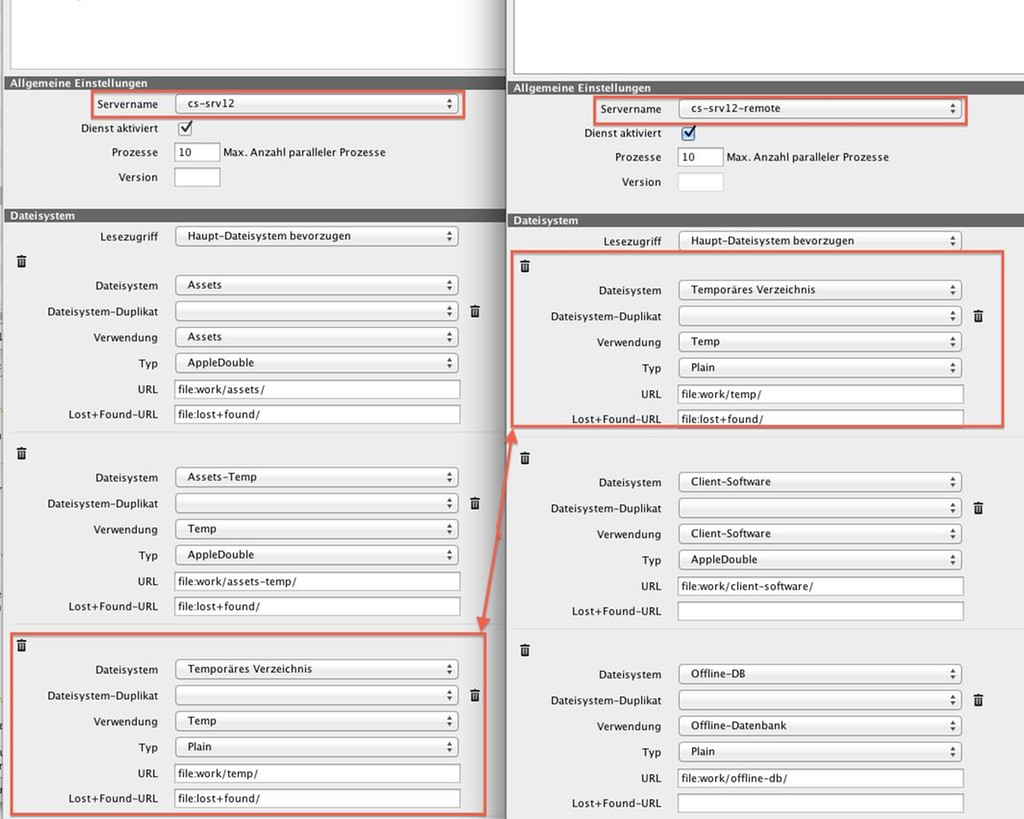The width and height of the screenshot is (1024, 819).
Task: Uncheck Dienst aktiviert for server cs-srv12
Action: click(185, 128)
